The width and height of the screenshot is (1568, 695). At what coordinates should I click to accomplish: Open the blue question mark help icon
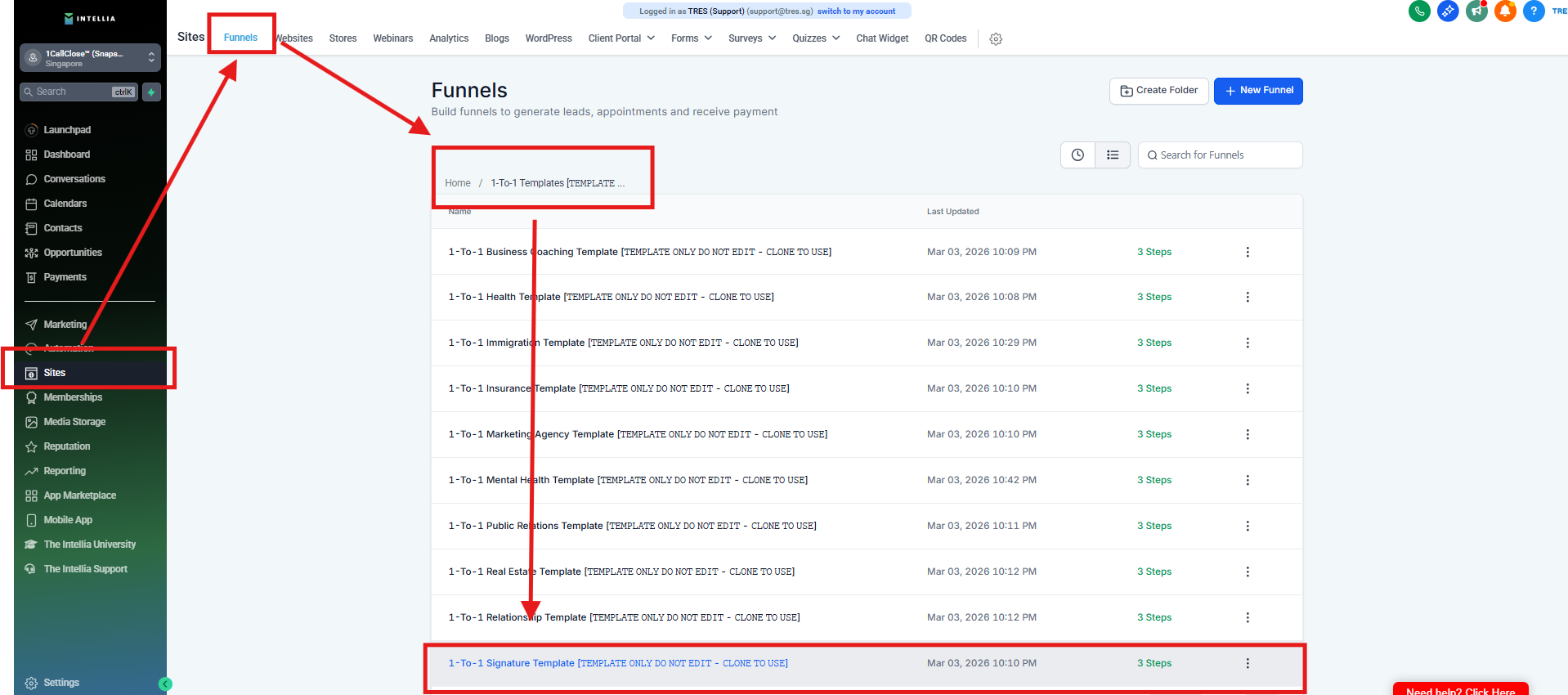click(x=1534, y=11)
